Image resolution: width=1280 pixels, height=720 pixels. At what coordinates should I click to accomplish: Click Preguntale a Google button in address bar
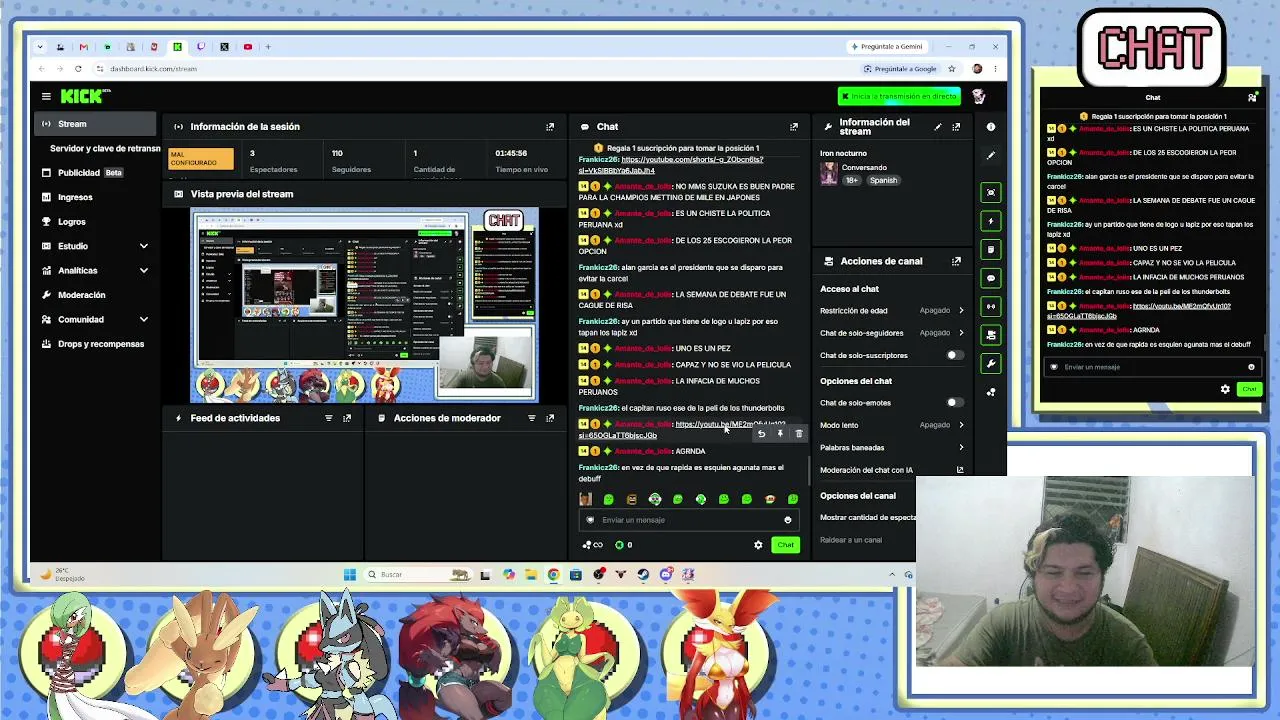click(900, 69)
